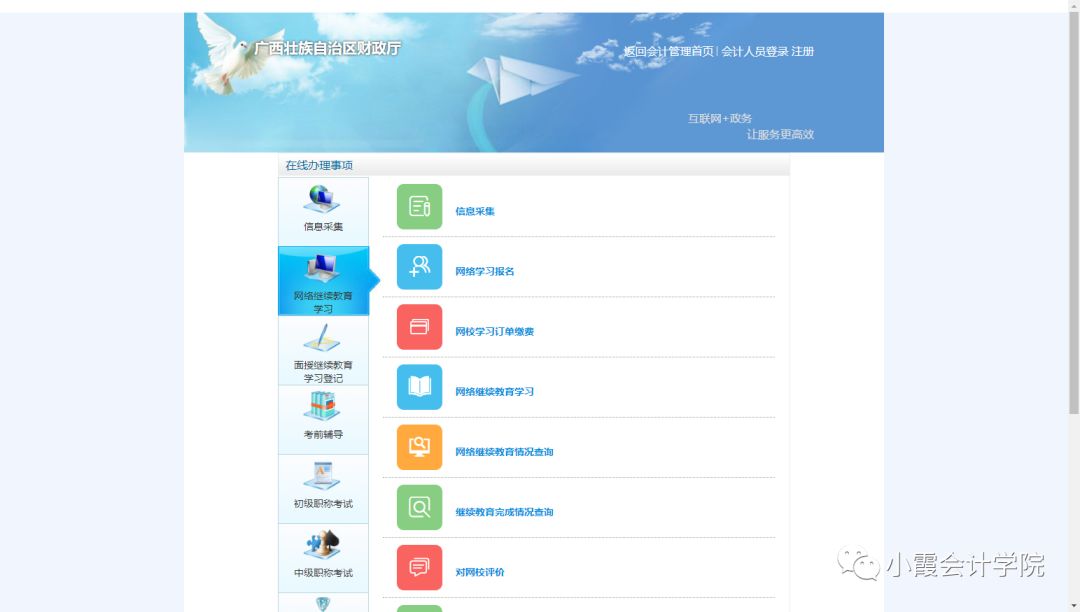Image resolution: width=1080 pixels, height=612 pixels.
Task: Switch to the 网络继续教育学习 sidebar tab
Action: tap(320, 278)
